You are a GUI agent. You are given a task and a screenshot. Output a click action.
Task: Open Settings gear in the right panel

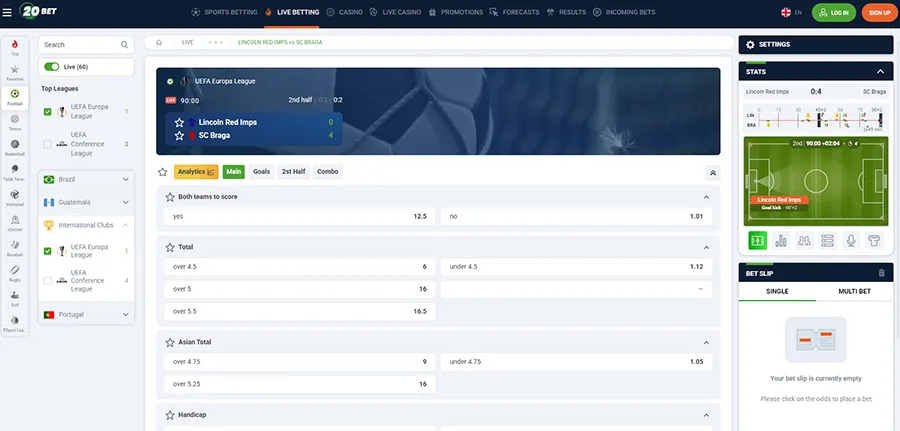[x=750, y=44]
